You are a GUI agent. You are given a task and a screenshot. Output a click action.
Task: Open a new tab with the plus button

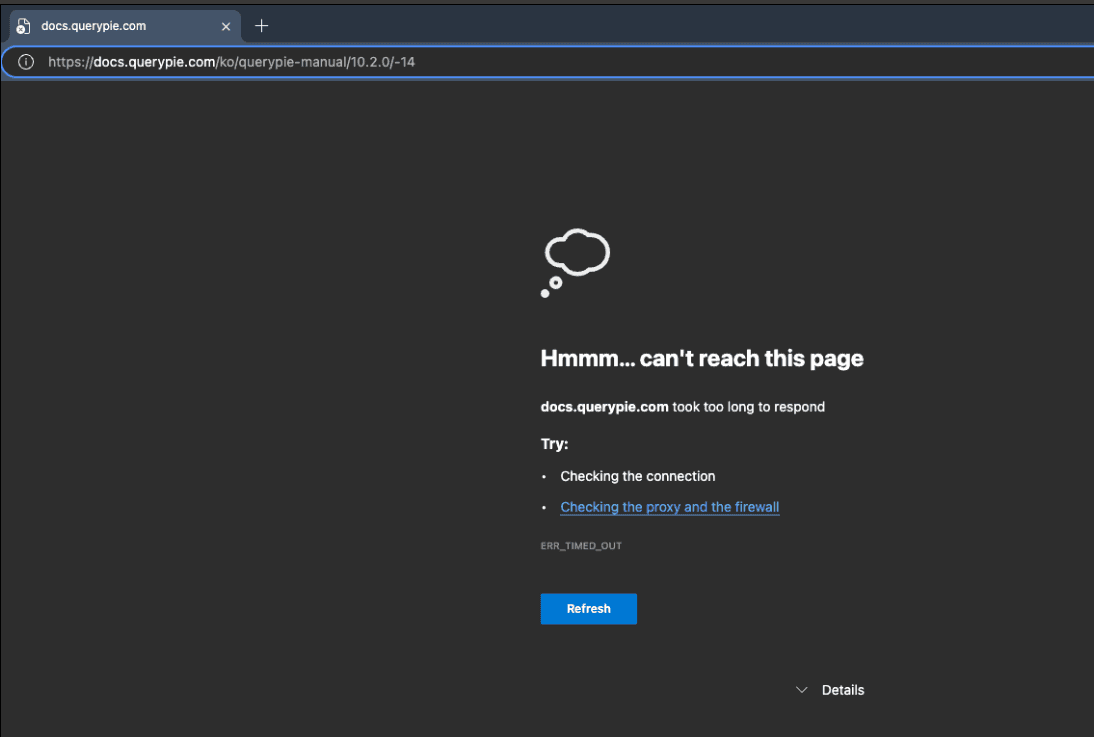[262, 26]
